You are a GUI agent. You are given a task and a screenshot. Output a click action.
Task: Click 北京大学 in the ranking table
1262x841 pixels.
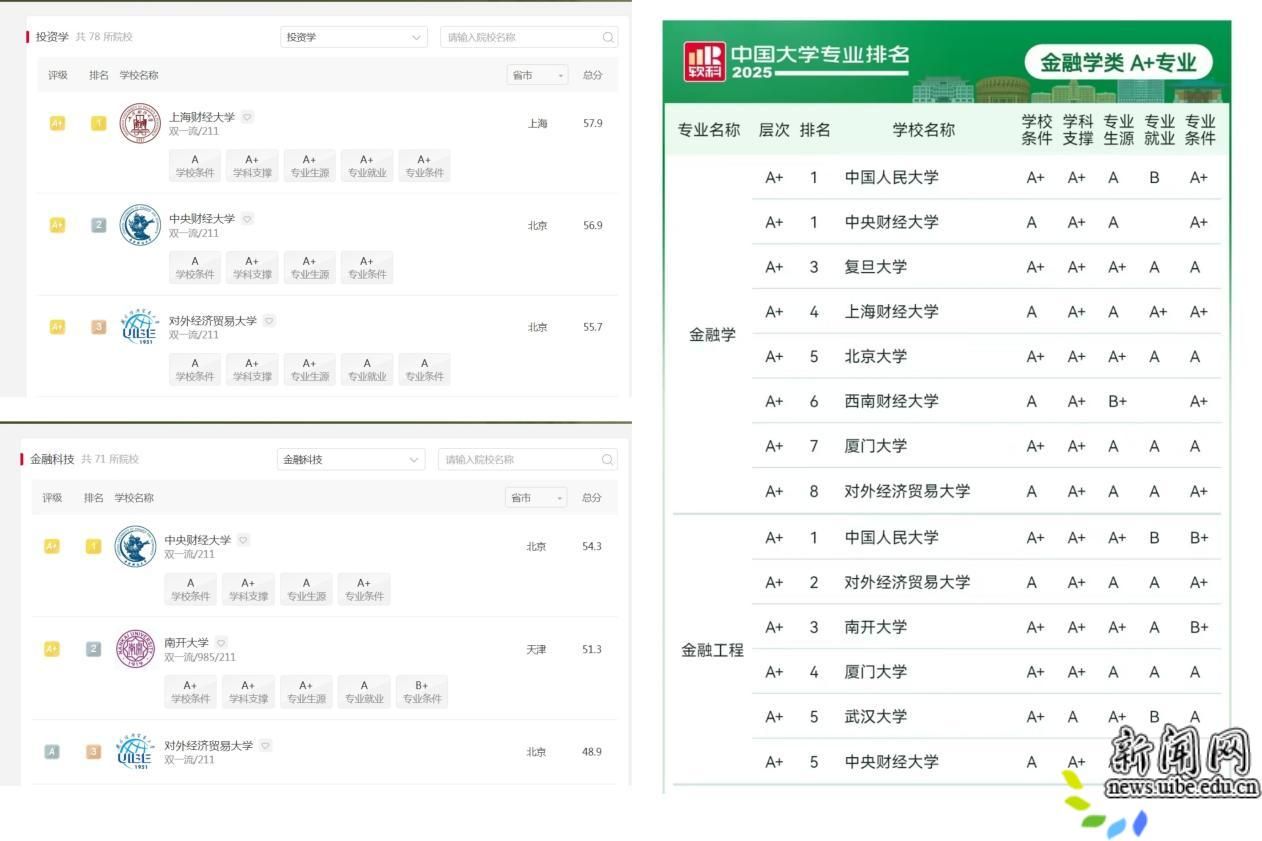click(876, 356)
